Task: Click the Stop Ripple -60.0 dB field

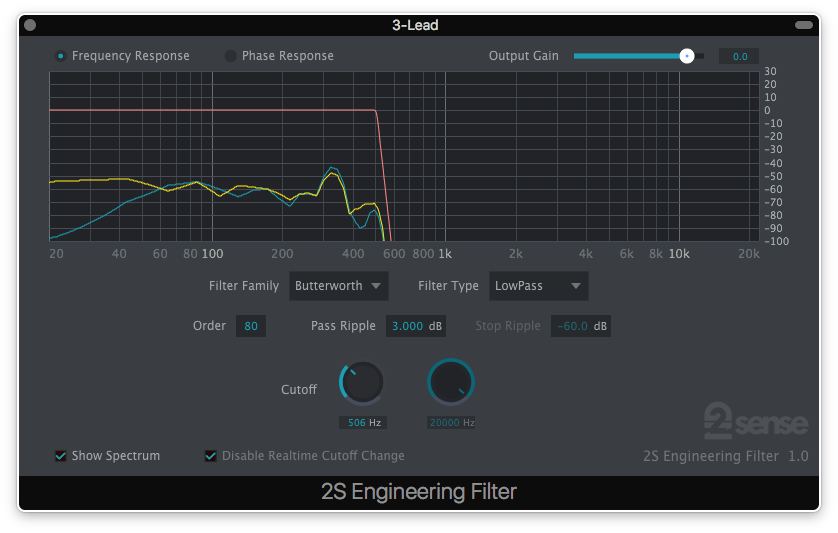Action: 581,326
